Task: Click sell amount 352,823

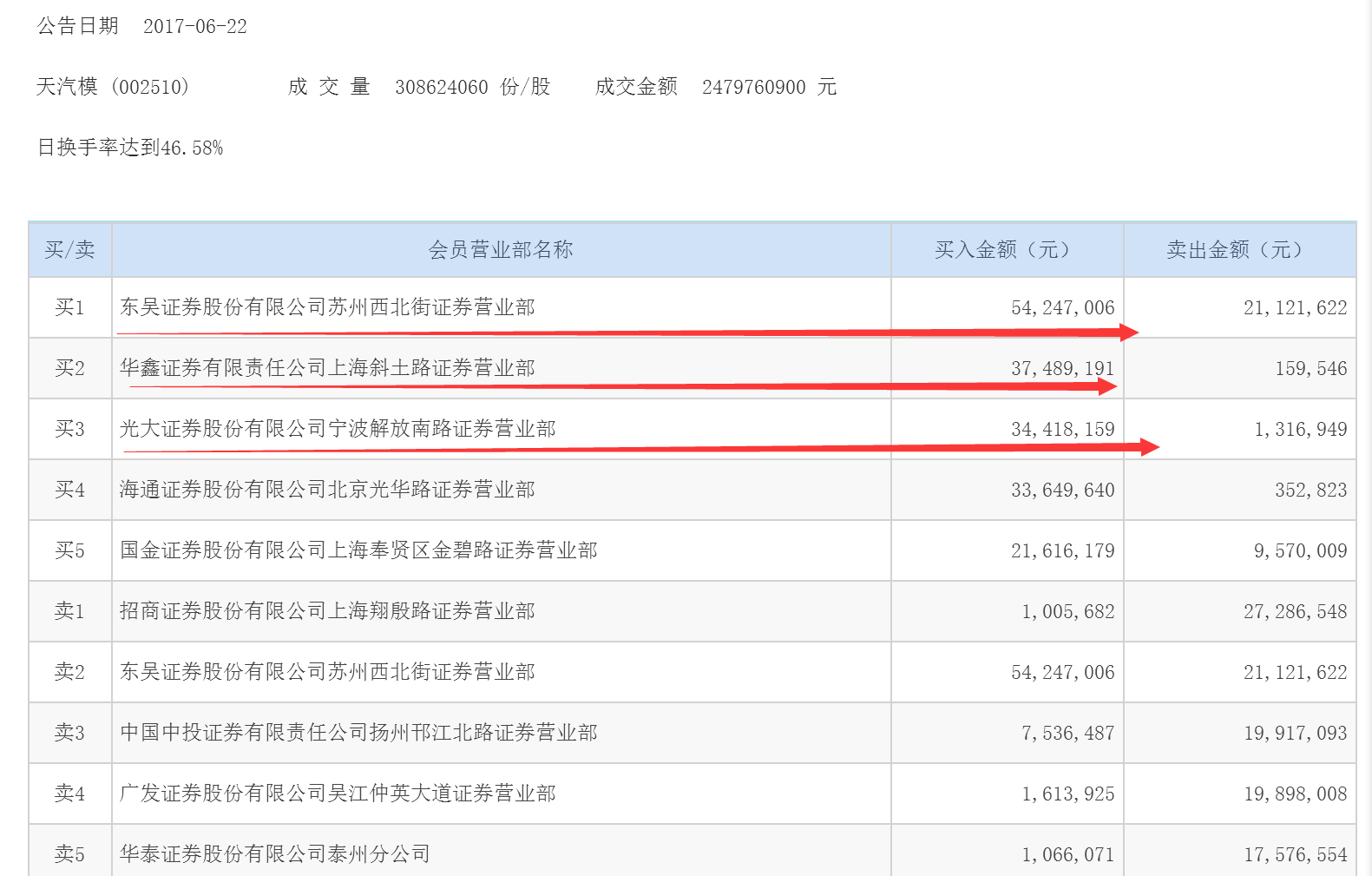Action: point(1311,490)
